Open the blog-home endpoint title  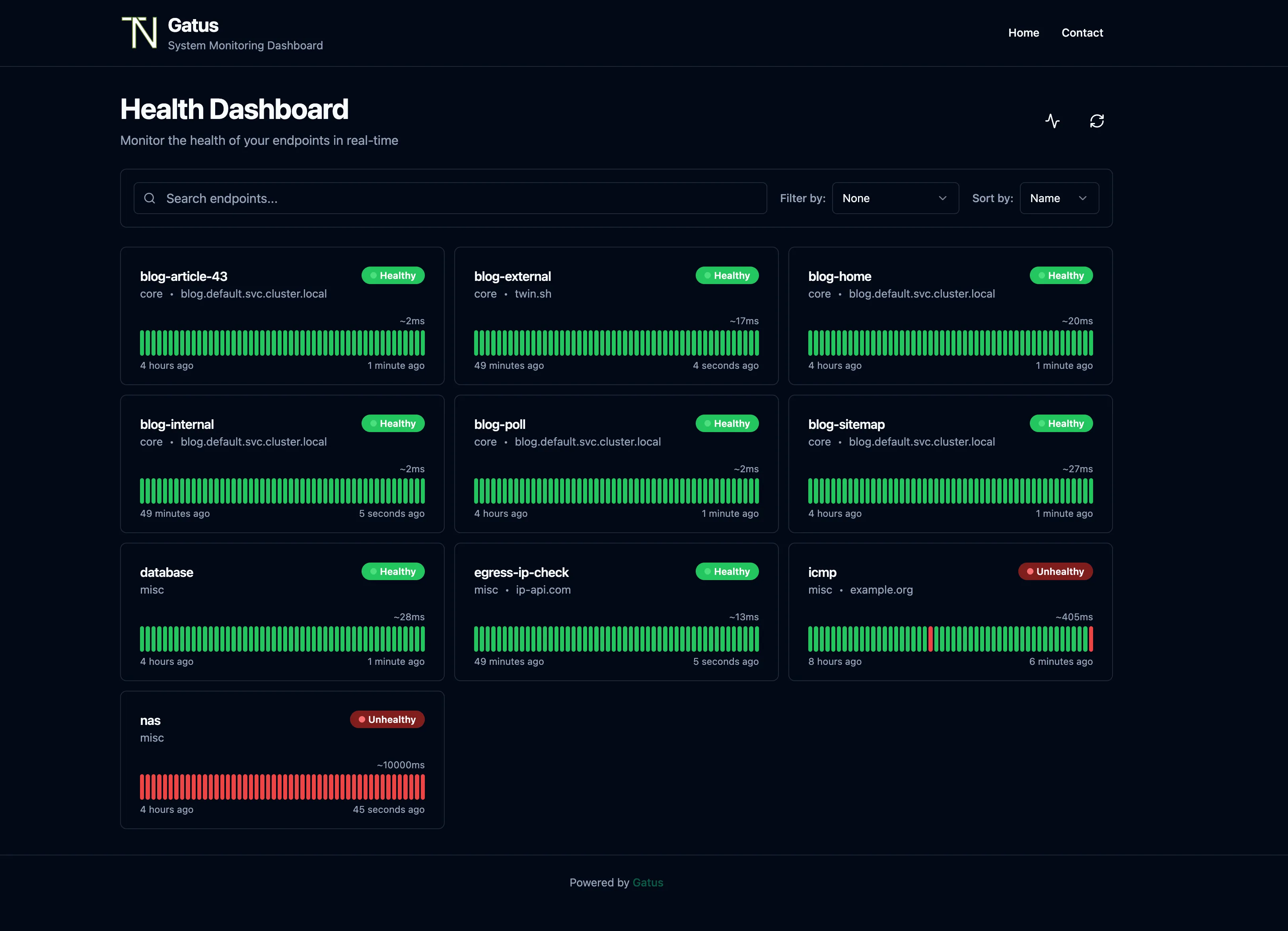click(839, 277)
